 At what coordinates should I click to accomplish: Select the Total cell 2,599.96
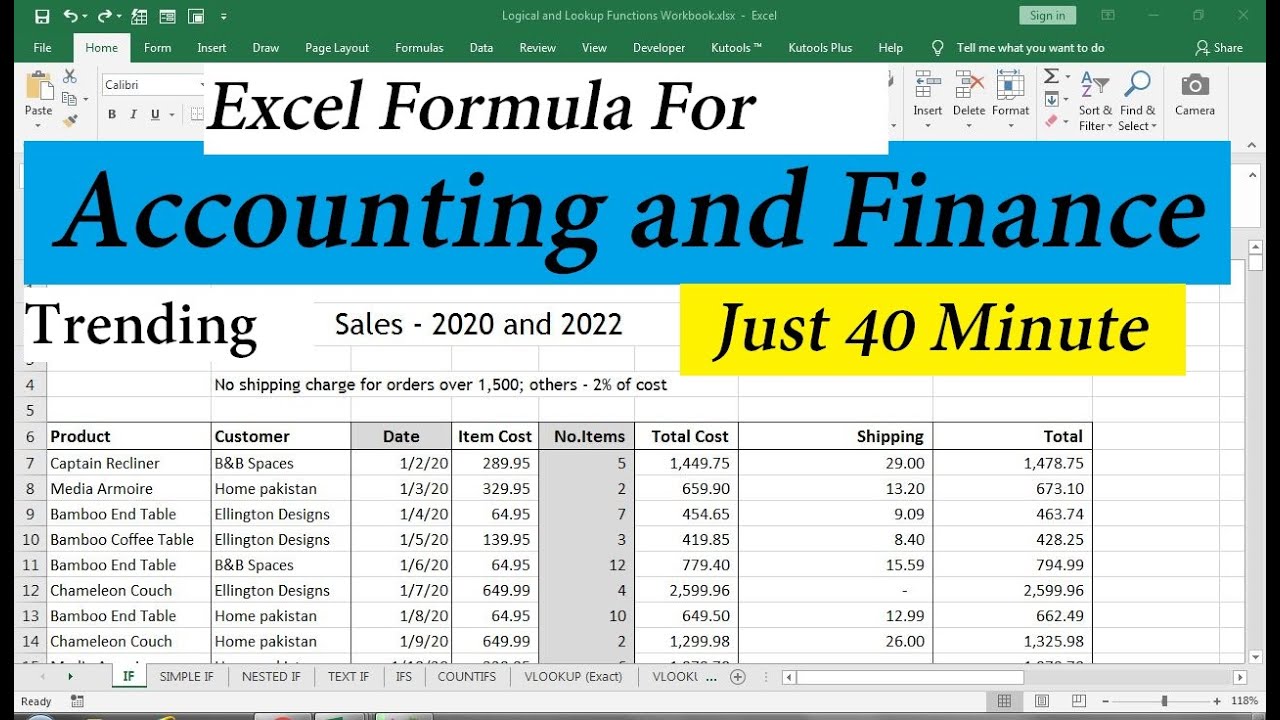point(1012,591)
